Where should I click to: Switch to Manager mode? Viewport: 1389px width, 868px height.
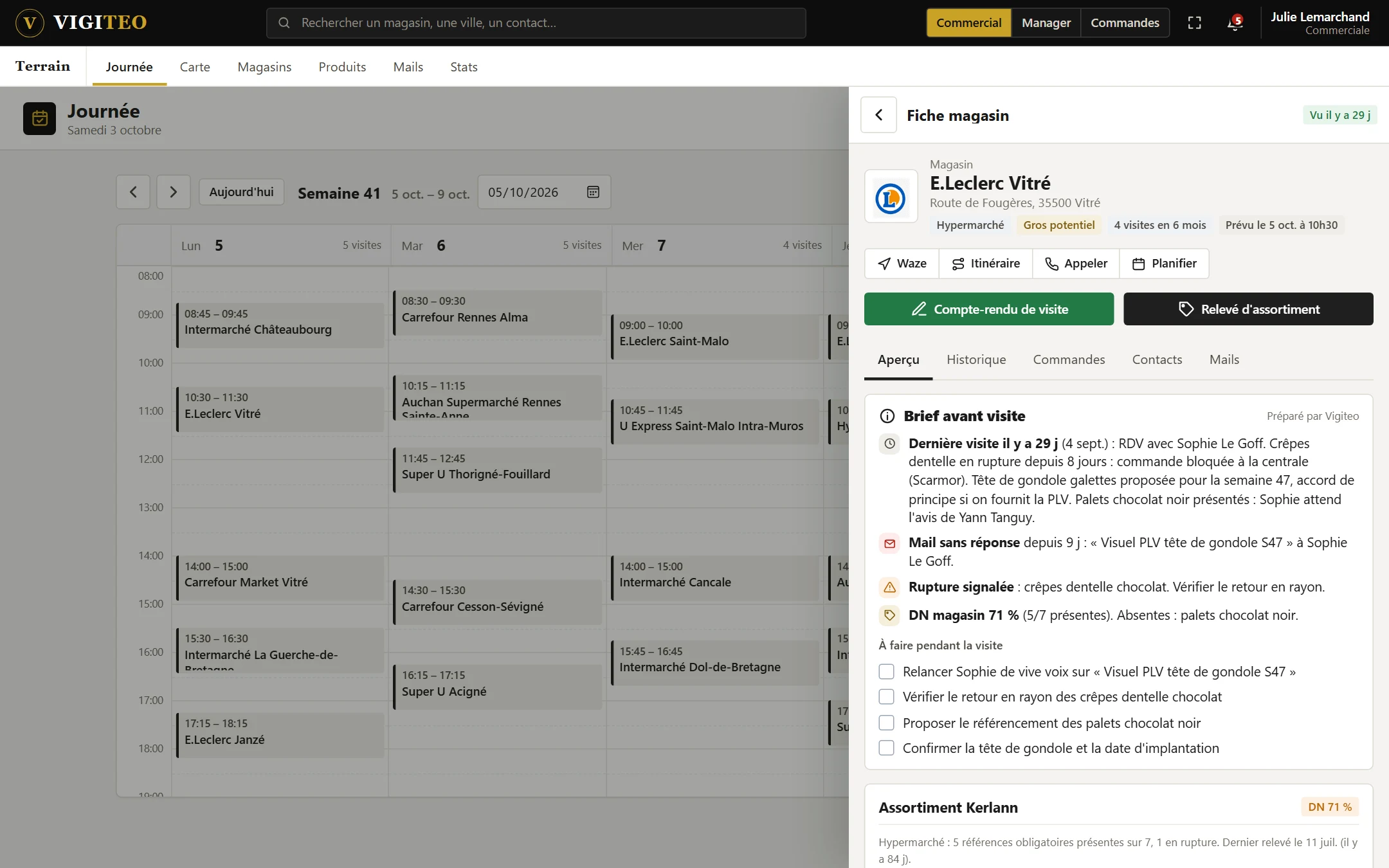click(x=1046, y=23)
